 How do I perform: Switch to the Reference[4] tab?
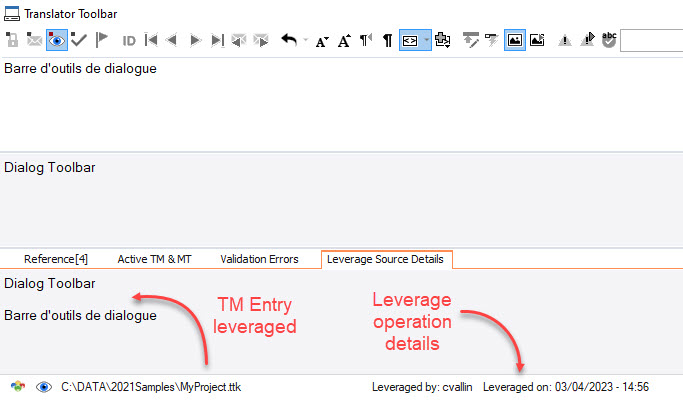point(56,259)
